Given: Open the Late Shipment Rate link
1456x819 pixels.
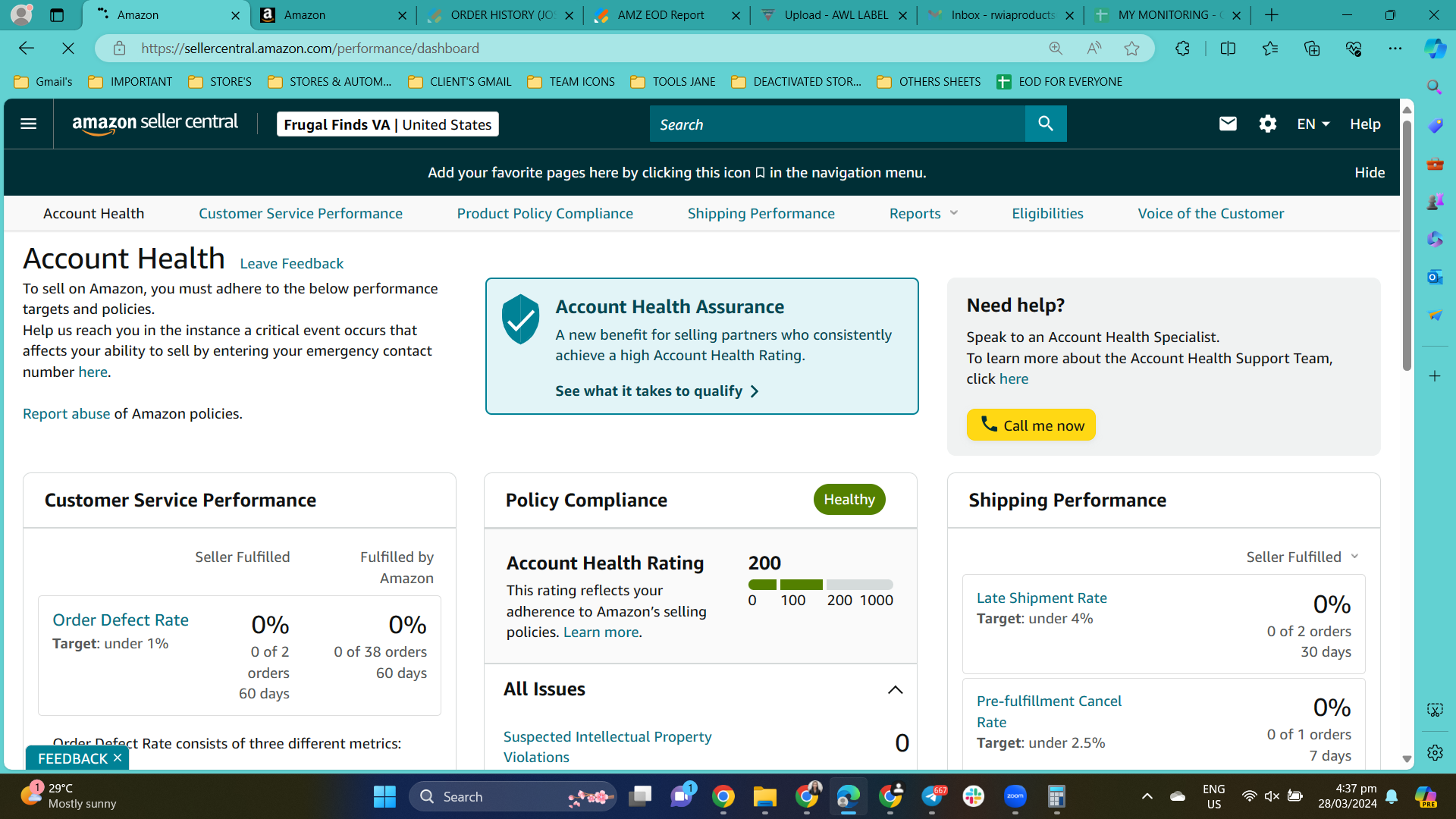Looking at the screenshot, I should (x=1041, y=598).
